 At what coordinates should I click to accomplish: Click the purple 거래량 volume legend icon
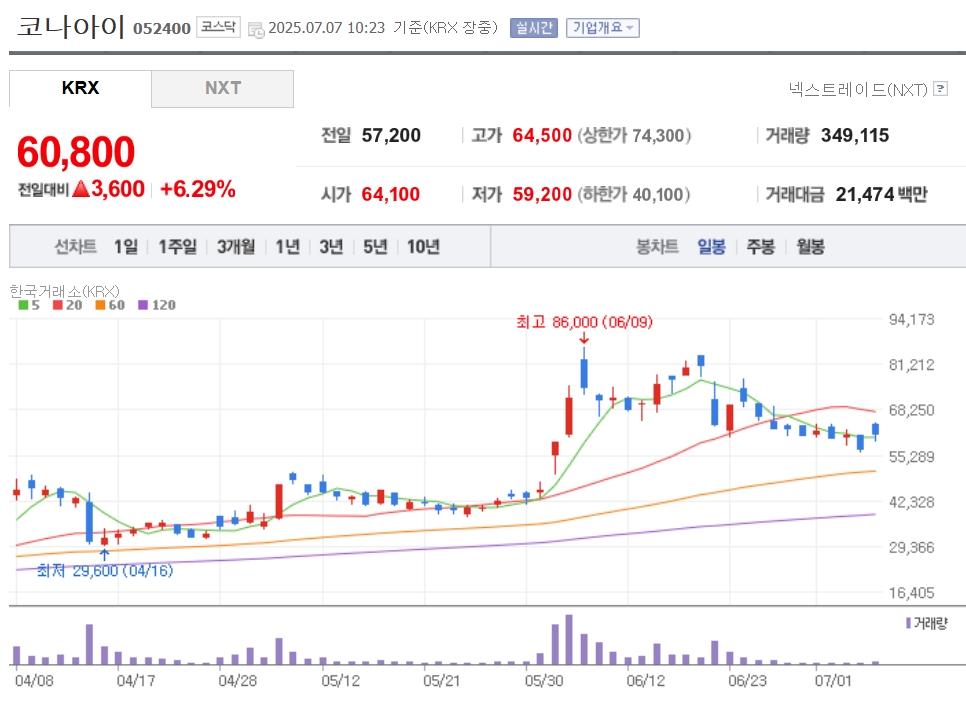pos(908,623)
